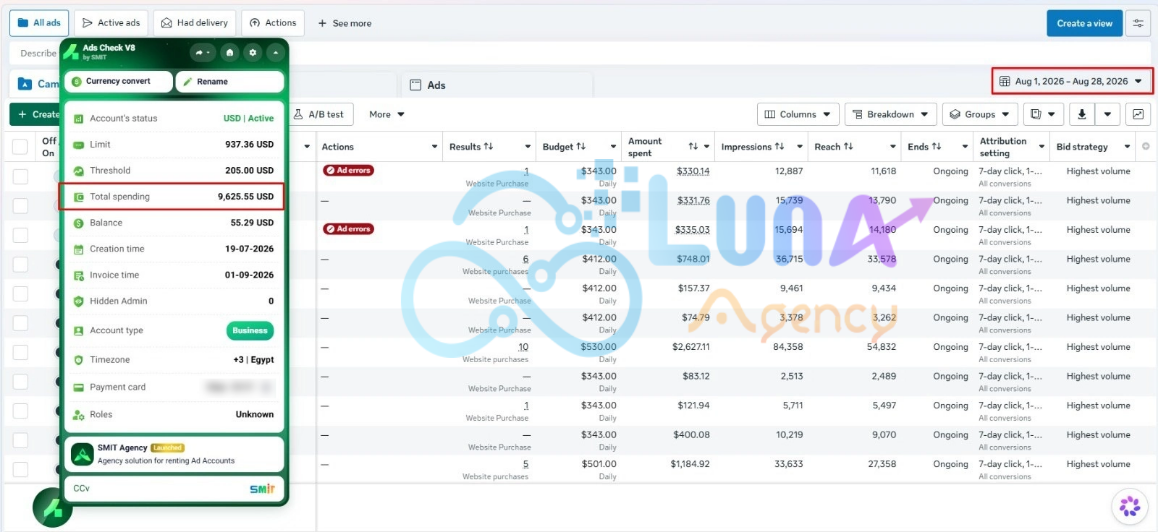Click the Roles person icon
This screenshot has width=1158, height=532.
pyautogui.click(x=78, y=415)
